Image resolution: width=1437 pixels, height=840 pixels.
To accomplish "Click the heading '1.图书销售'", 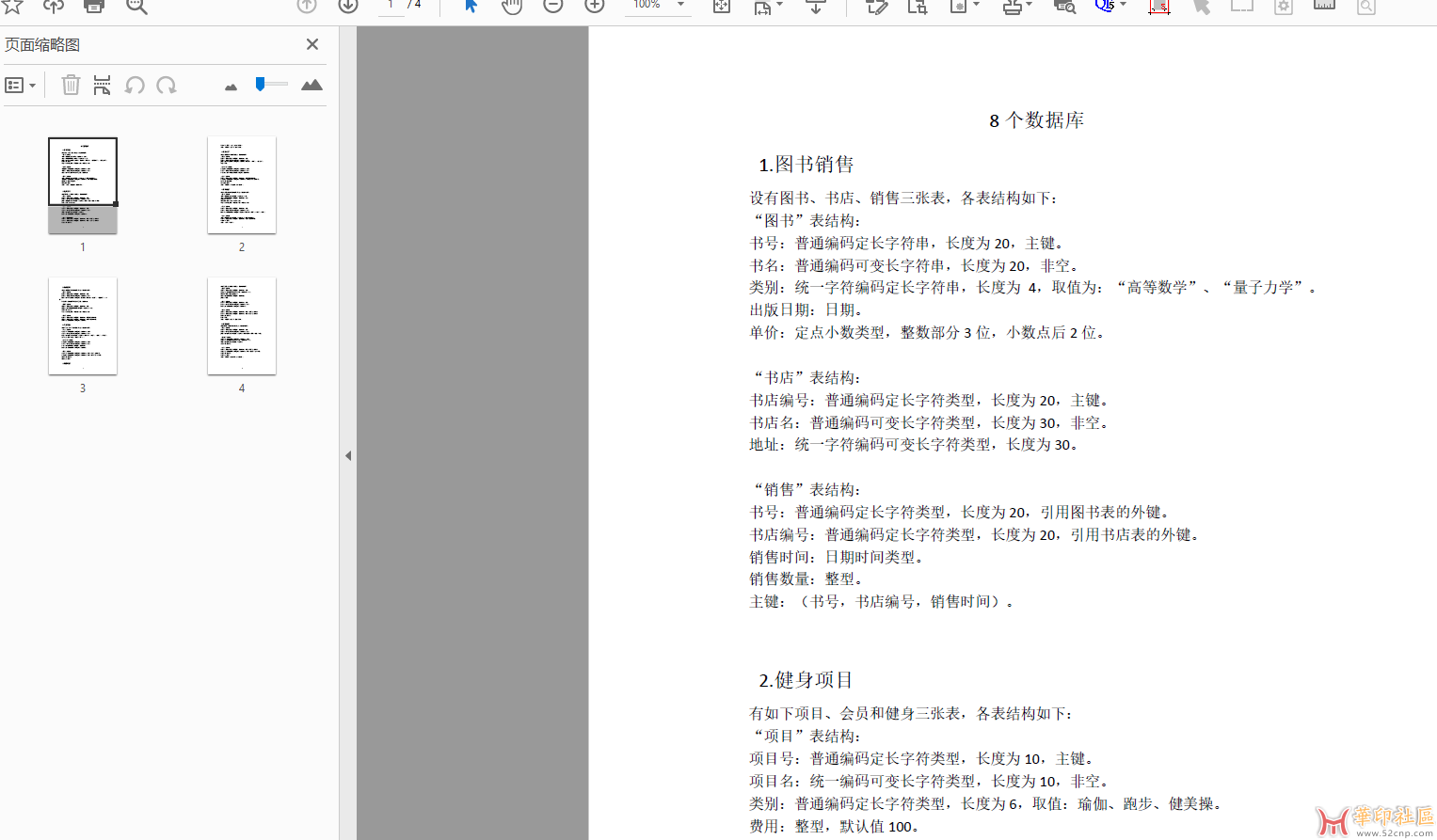I will (x=806, y=165).
